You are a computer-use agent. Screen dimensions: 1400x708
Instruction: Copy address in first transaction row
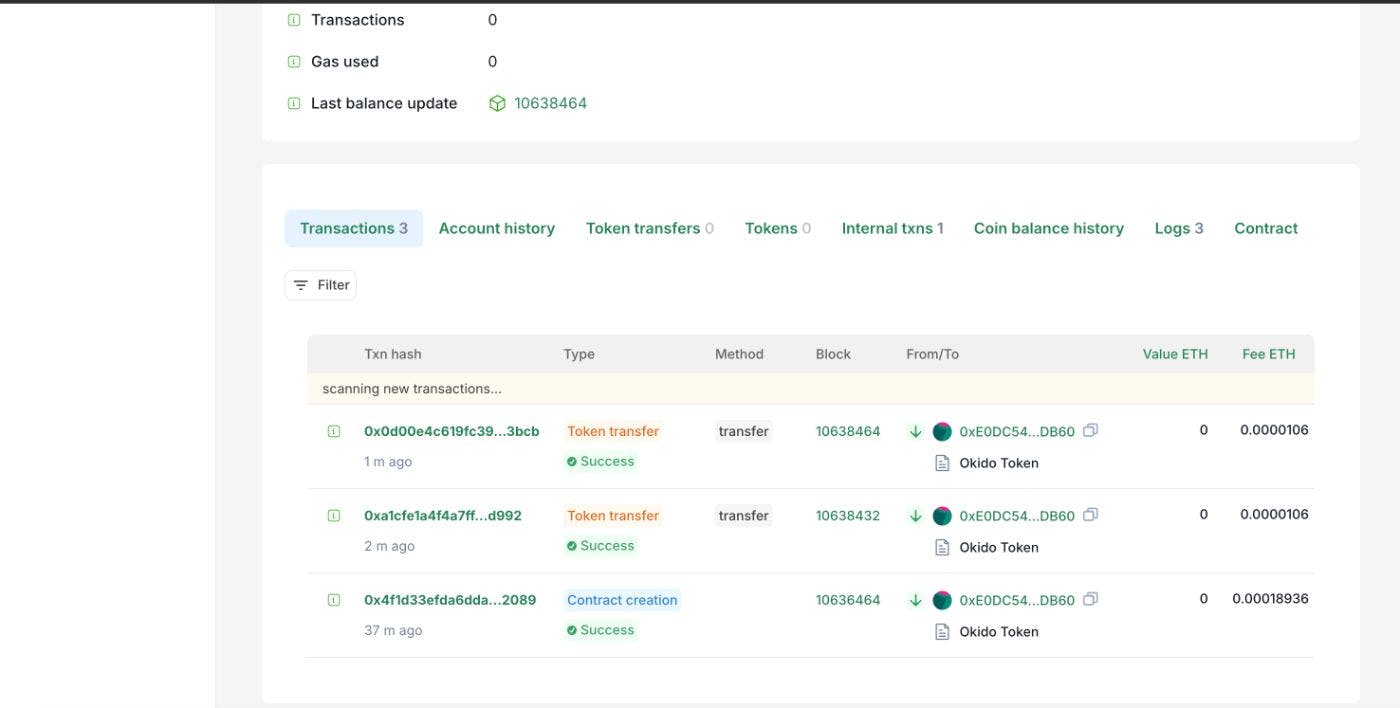coord(1090,431)
